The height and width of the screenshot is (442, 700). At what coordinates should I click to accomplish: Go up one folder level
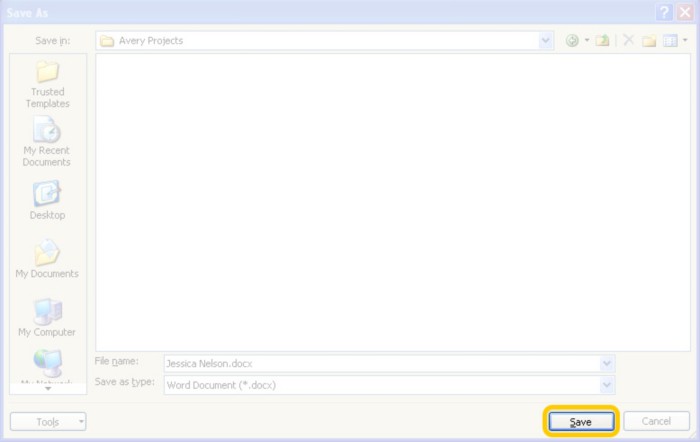click(x=602, y=41)
